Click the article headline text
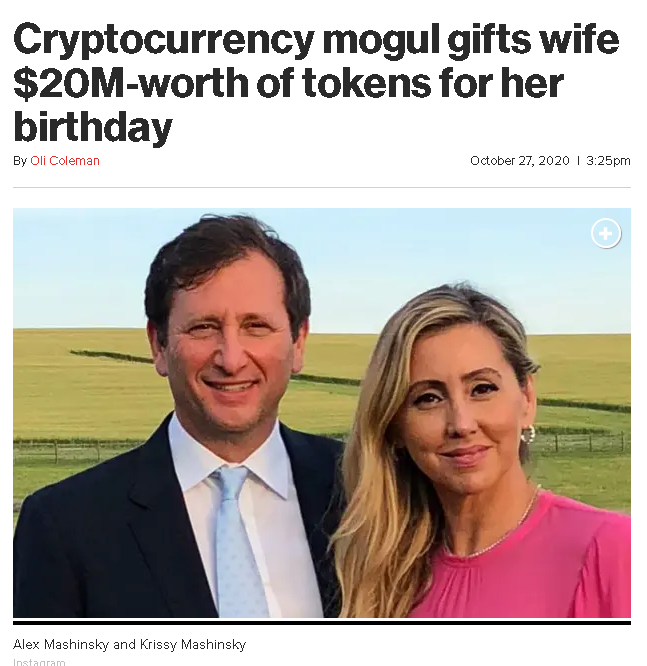Image resolution: width=647 pixels, height=666 pixels. pyautogui.click(x=316, y=83)
